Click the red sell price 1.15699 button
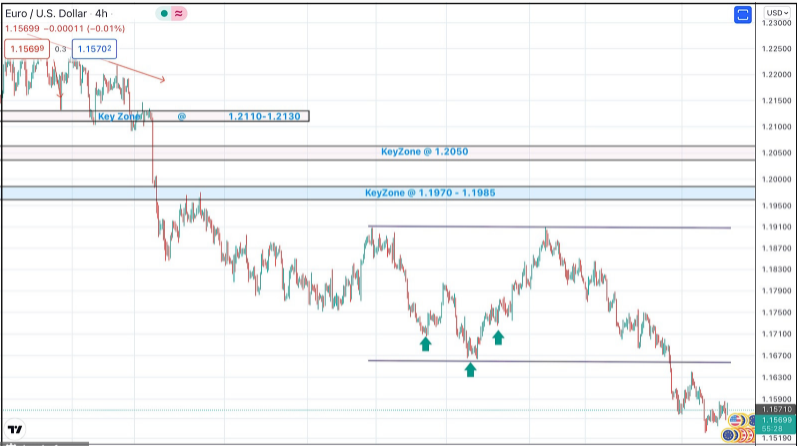This screenshot has height=446, width=797. [25, 48]
